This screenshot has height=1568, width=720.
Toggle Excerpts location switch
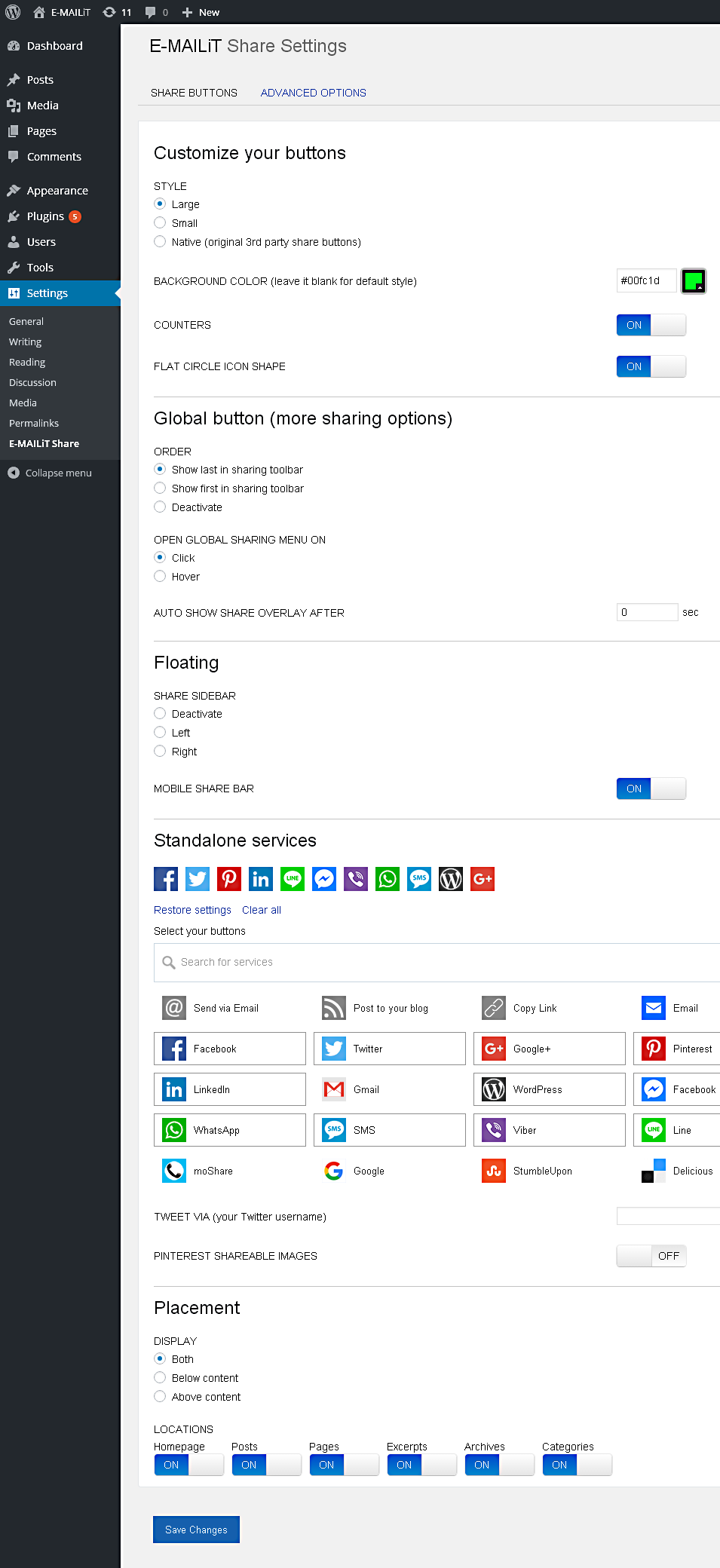421,1465
